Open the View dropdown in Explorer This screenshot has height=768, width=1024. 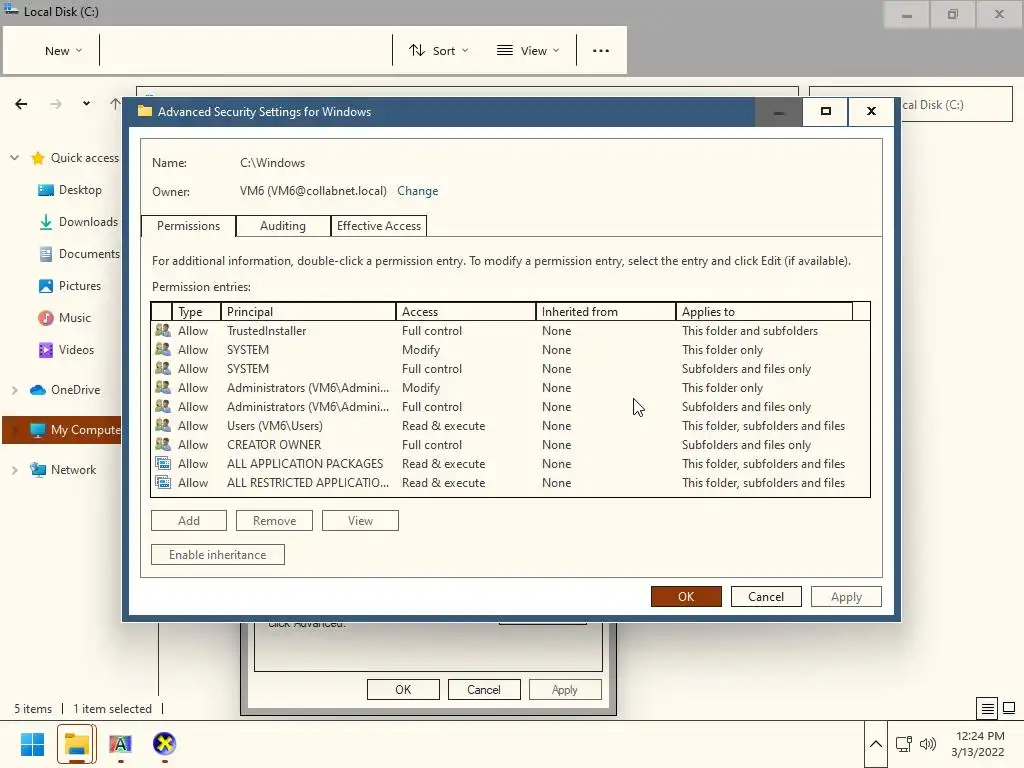tap(528, 50)
